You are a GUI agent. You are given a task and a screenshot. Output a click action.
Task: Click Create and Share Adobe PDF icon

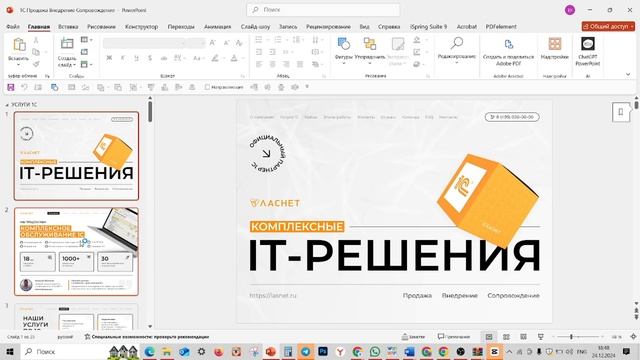click(x=508, y=44)
